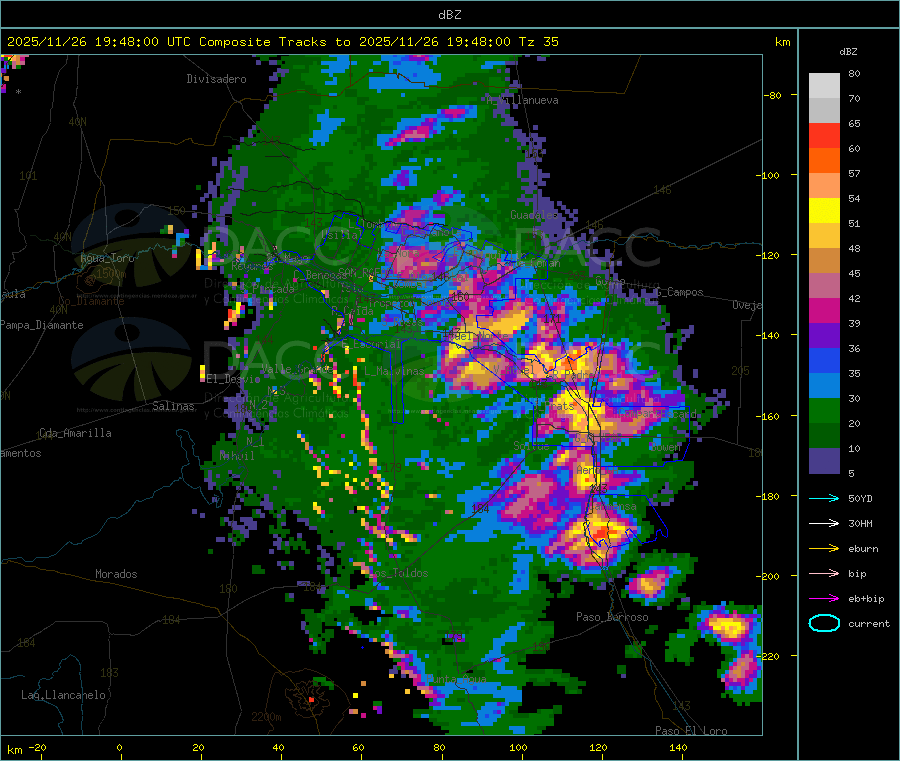
Task: Click the Paso_Barroso map label
Action: tap(612, 617)
